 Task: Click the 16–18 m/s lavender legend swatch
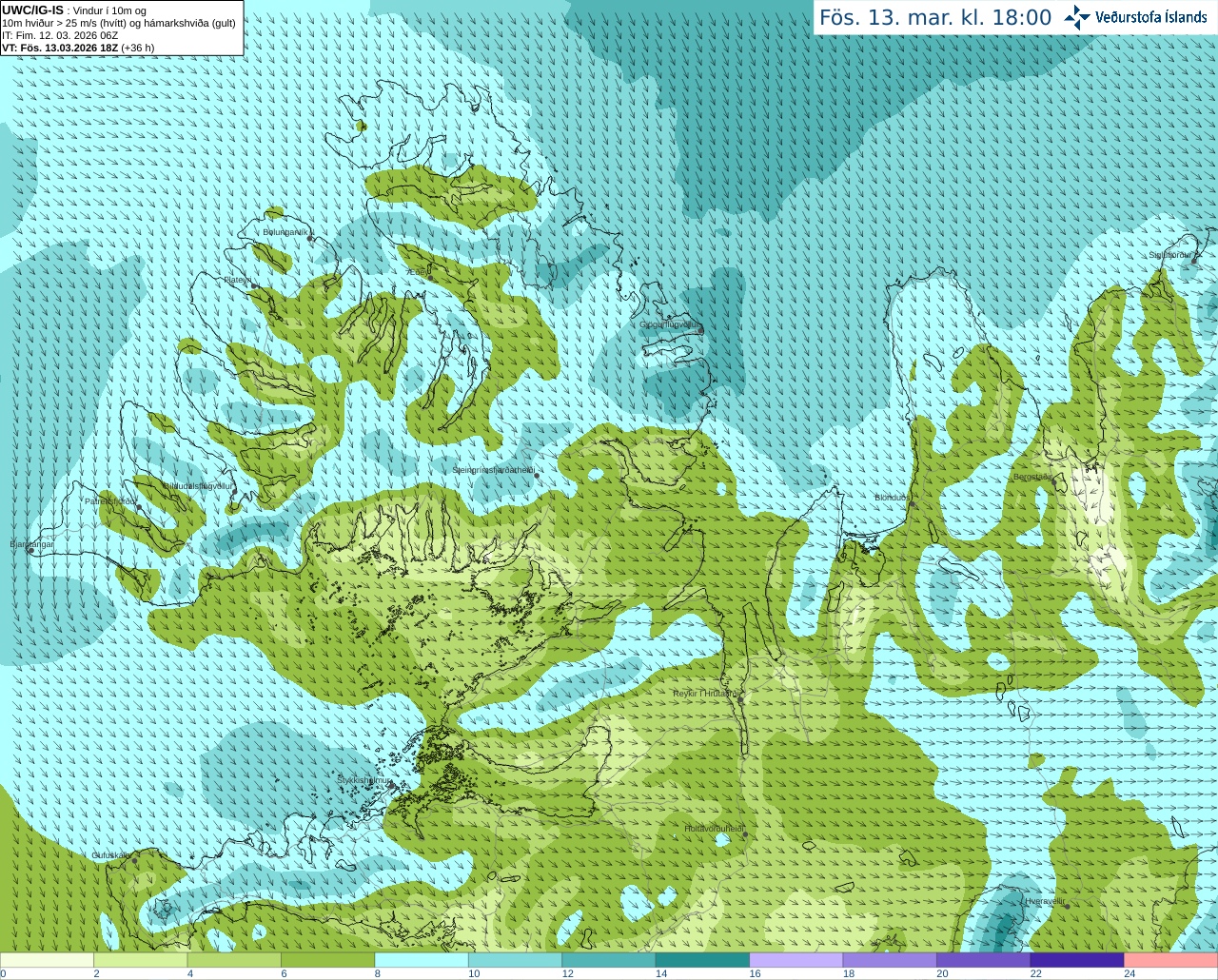(x=796, y=960)
